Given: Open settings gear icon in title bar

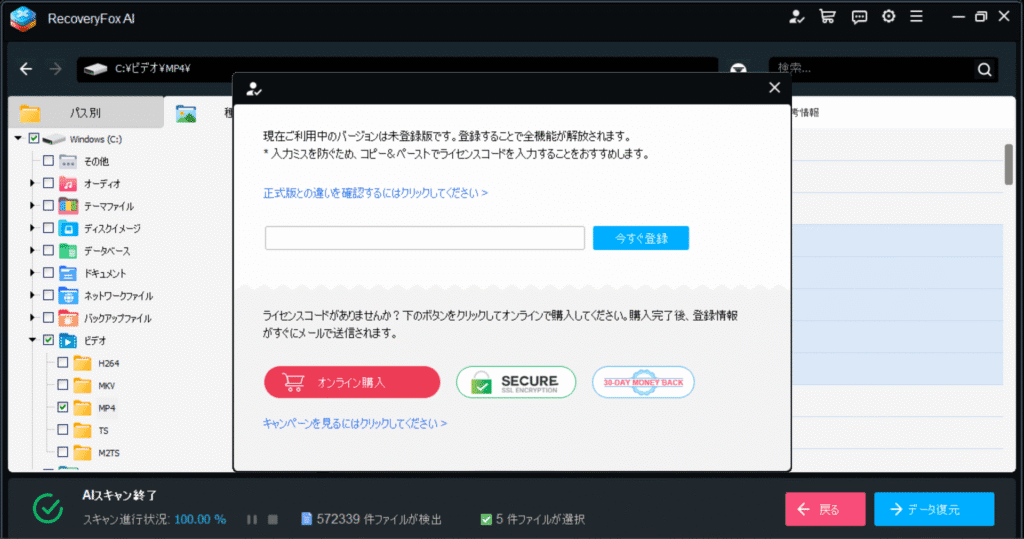Looking at the screenshot, I should [888, 17].
